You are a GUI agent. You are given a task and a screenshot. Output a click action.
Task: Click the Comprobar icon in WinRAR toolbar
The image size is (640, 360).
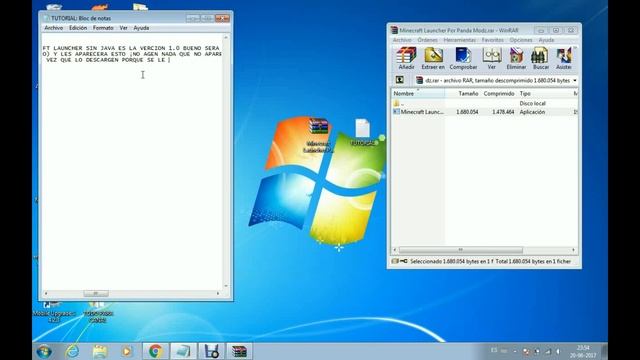click(463, 58)
